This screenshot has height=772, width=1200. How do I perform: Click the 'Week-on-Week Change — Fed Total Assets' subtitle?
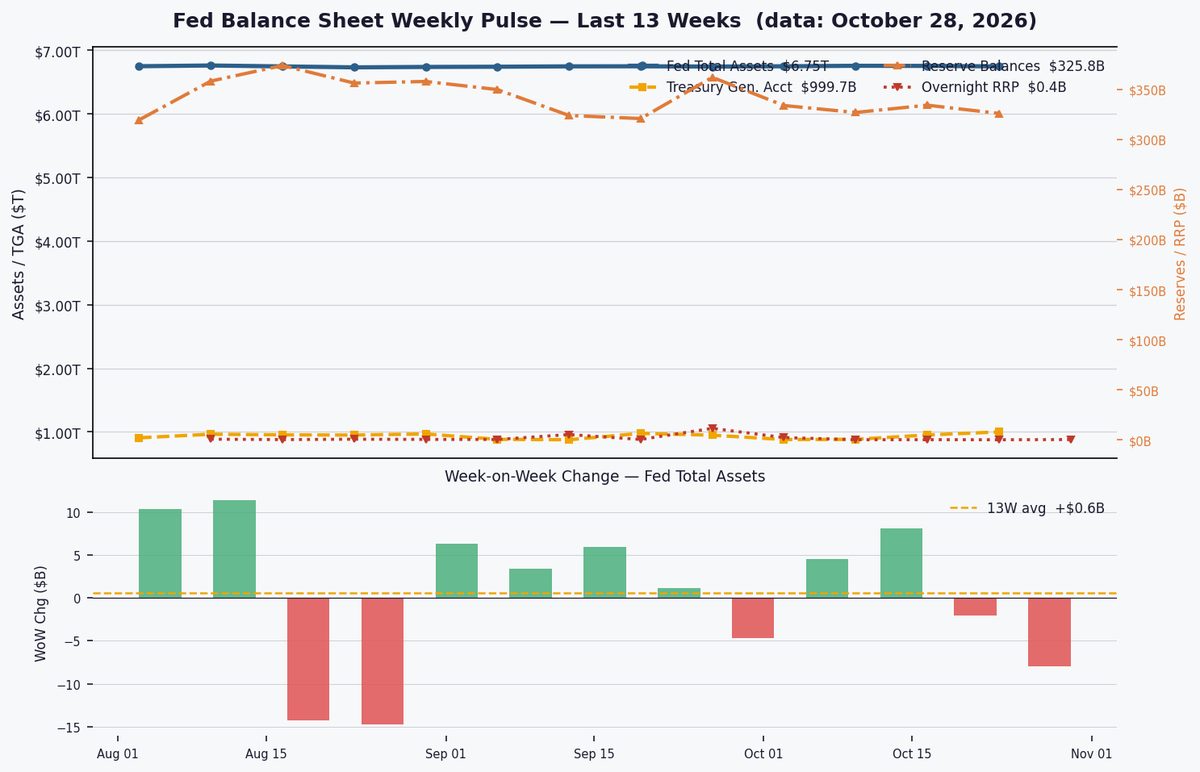tap(605, 477)
